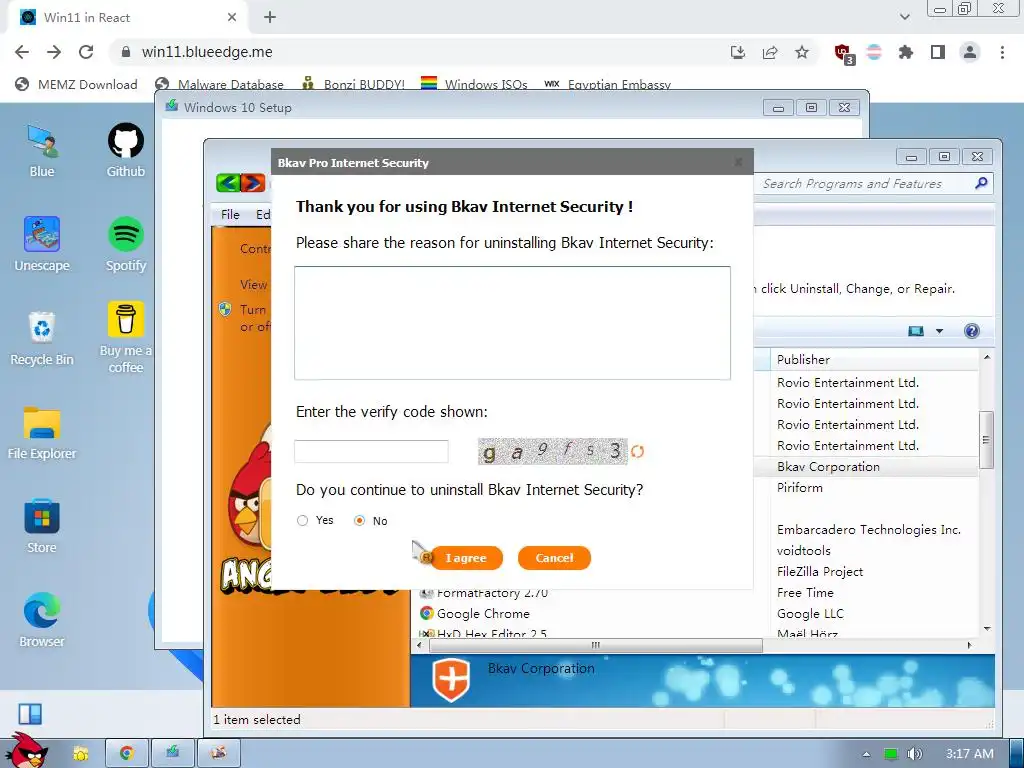This screenshot has width=1024, height=768.
Task: Click the browser share icon
Action: [x=770, y=52]
